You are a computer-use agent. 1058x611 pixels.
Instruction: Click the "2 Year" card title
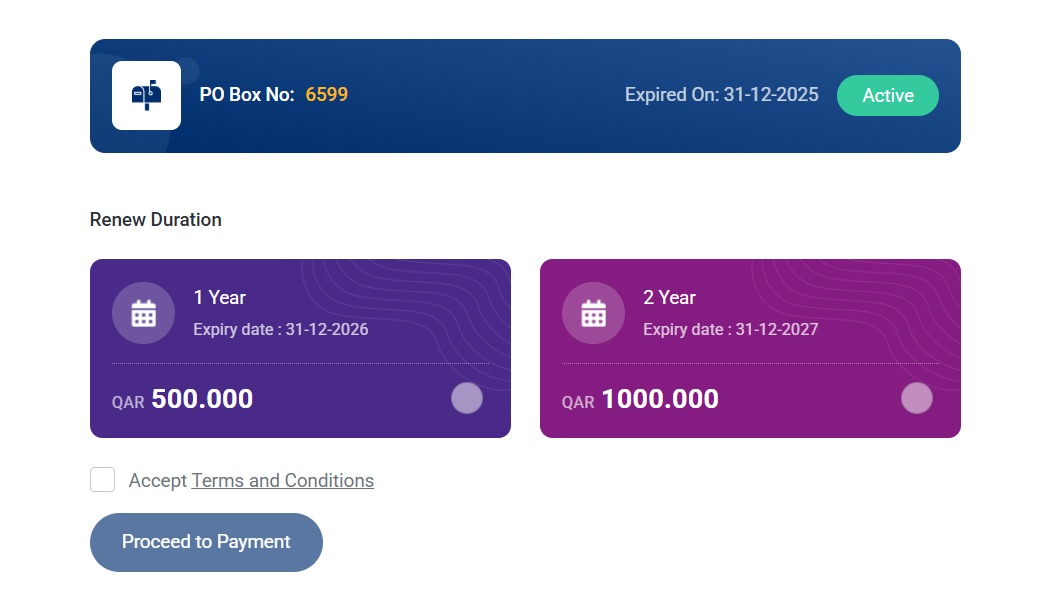click(670, 298)
